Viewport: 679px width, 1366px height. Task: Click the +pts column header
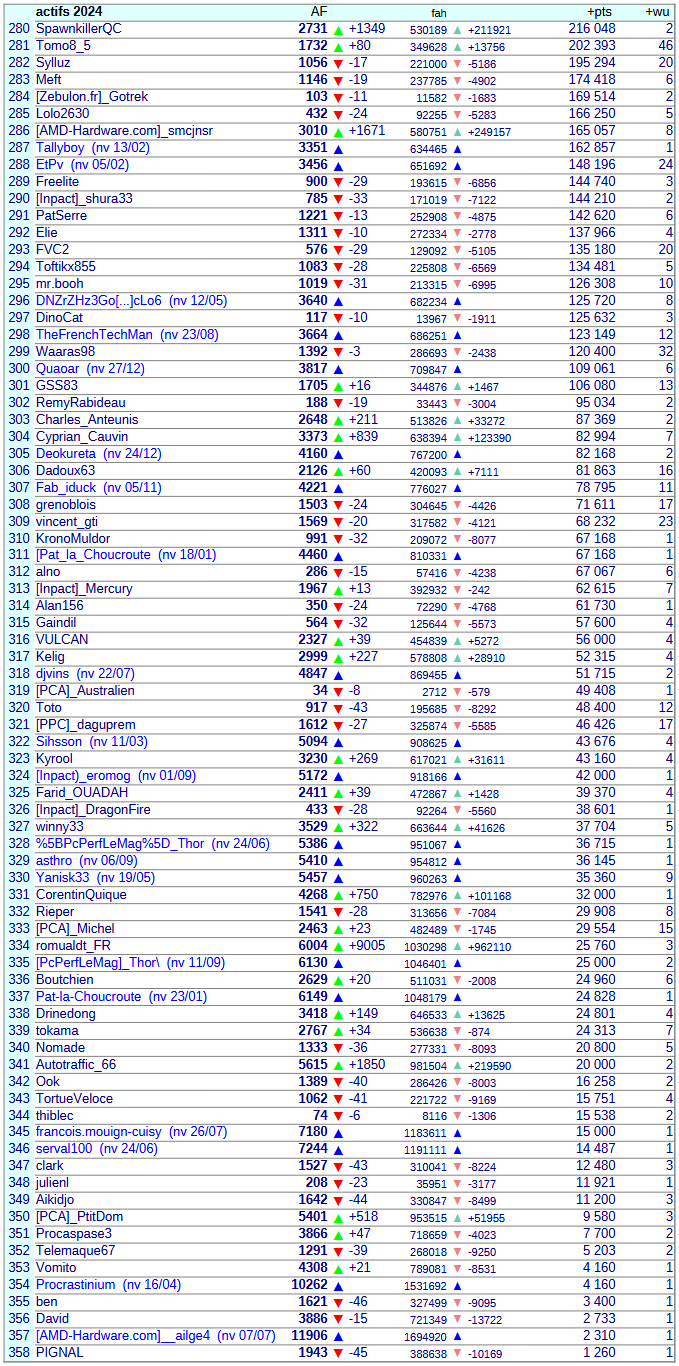point(599,11)
